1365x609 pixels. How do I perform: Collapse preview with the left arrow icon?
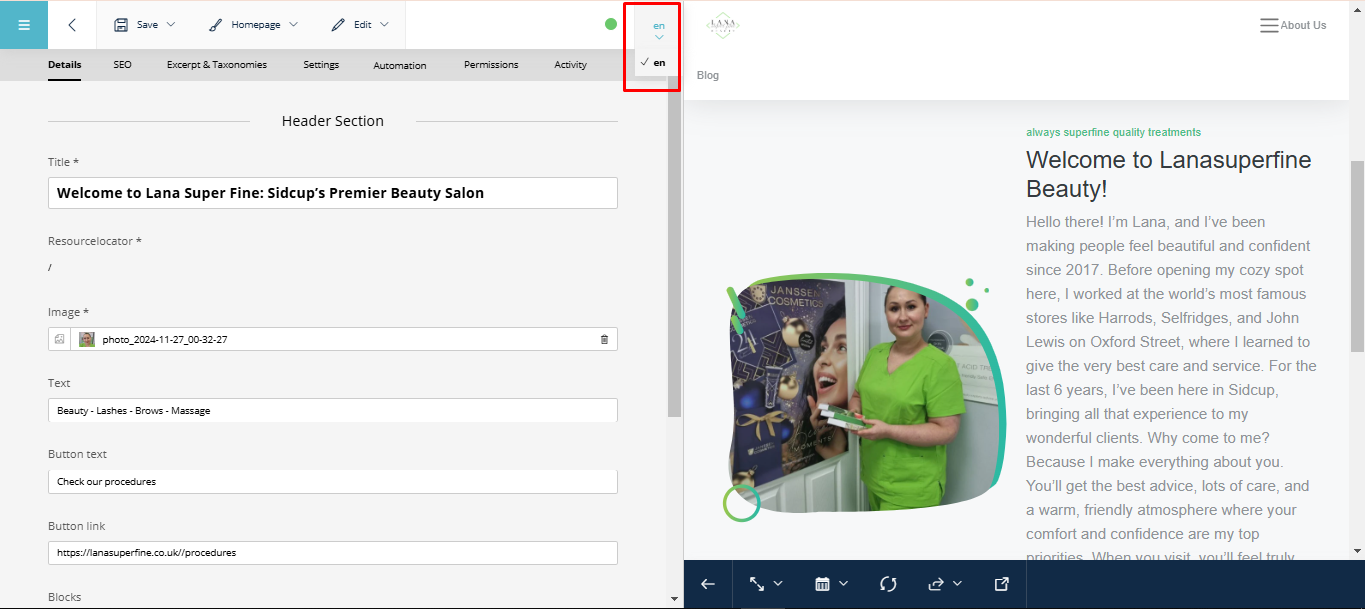coord(708,584)
